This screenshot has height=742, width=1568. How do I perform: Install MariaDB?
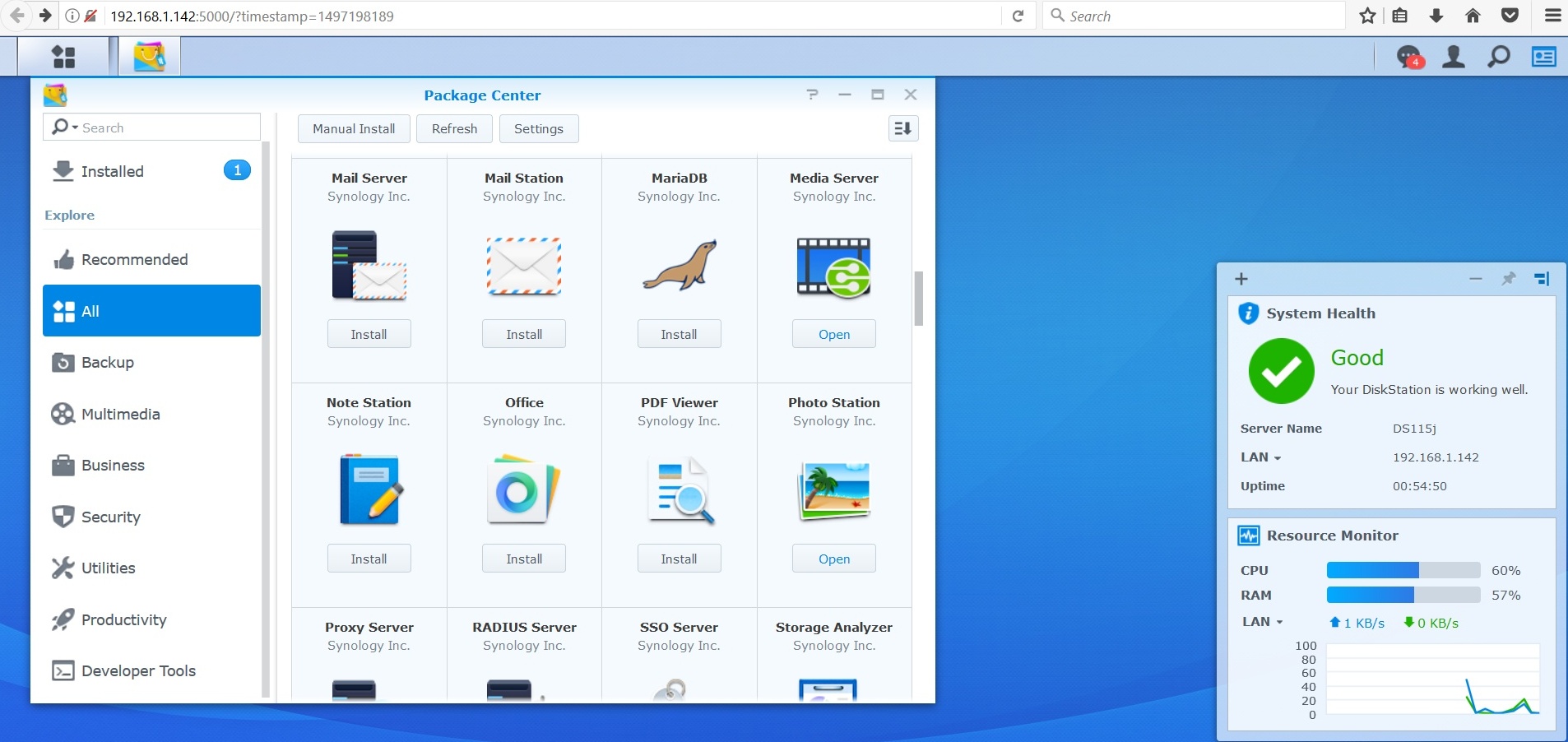click(680, 334)
